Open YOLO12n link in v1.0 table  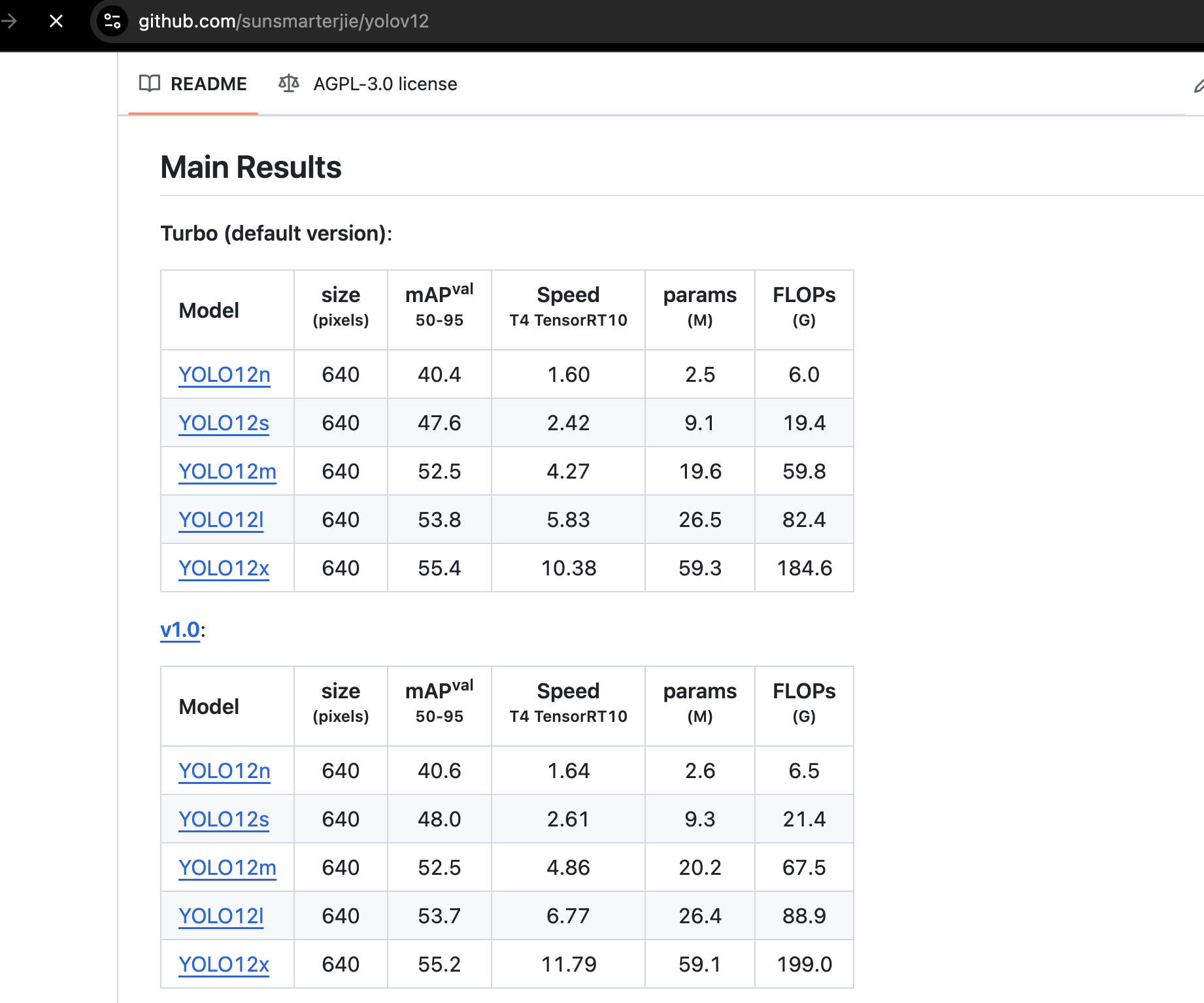(224, 771)
